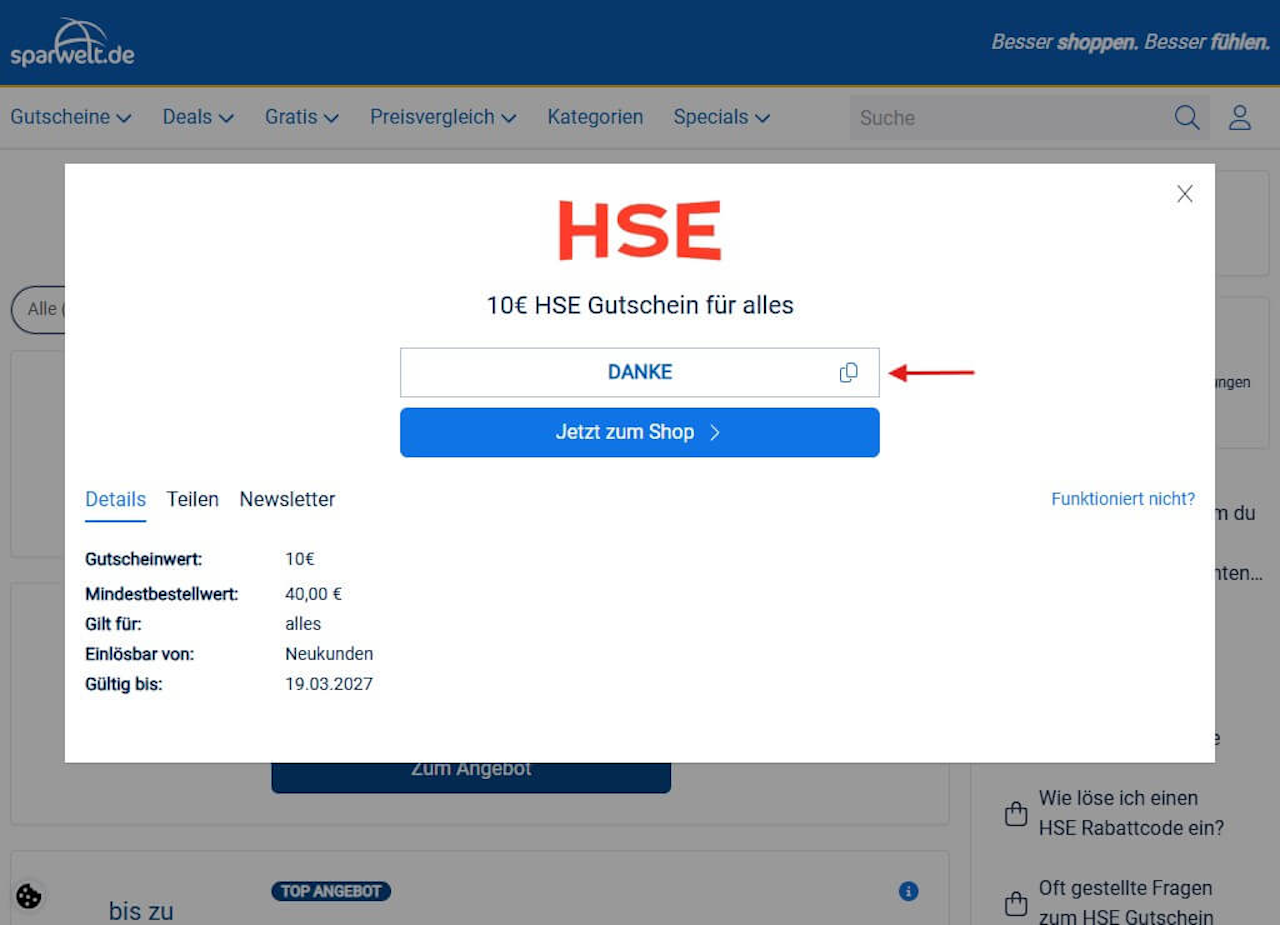Viewport: 1280px width, 925px height.
Task: Expand the Deals menu
Action: pyautogui.click(x=198, y=117)
